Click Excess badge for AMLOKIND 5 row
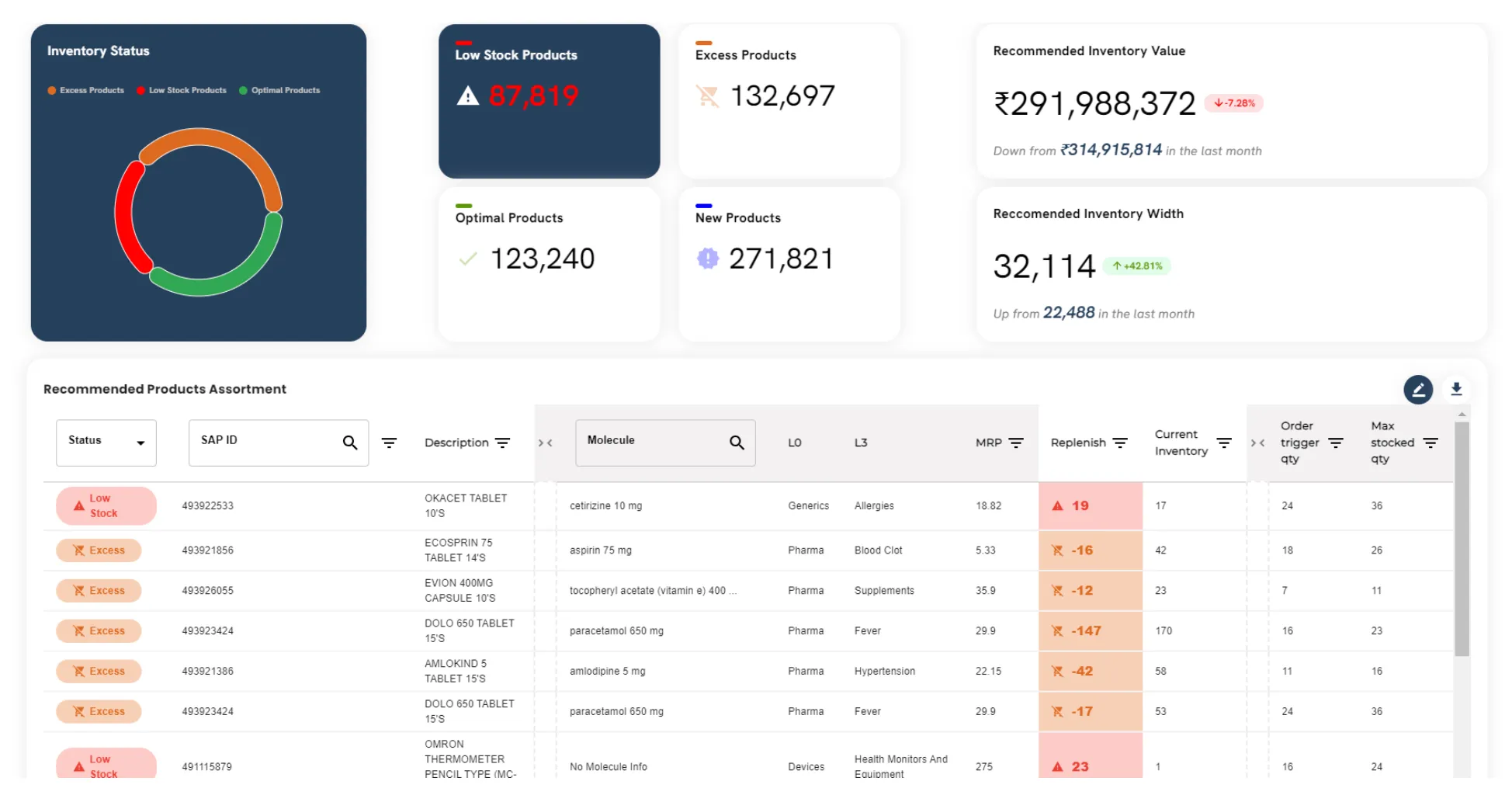The image size is (1512, 795). pyautogui.click(x=99, y=672)
